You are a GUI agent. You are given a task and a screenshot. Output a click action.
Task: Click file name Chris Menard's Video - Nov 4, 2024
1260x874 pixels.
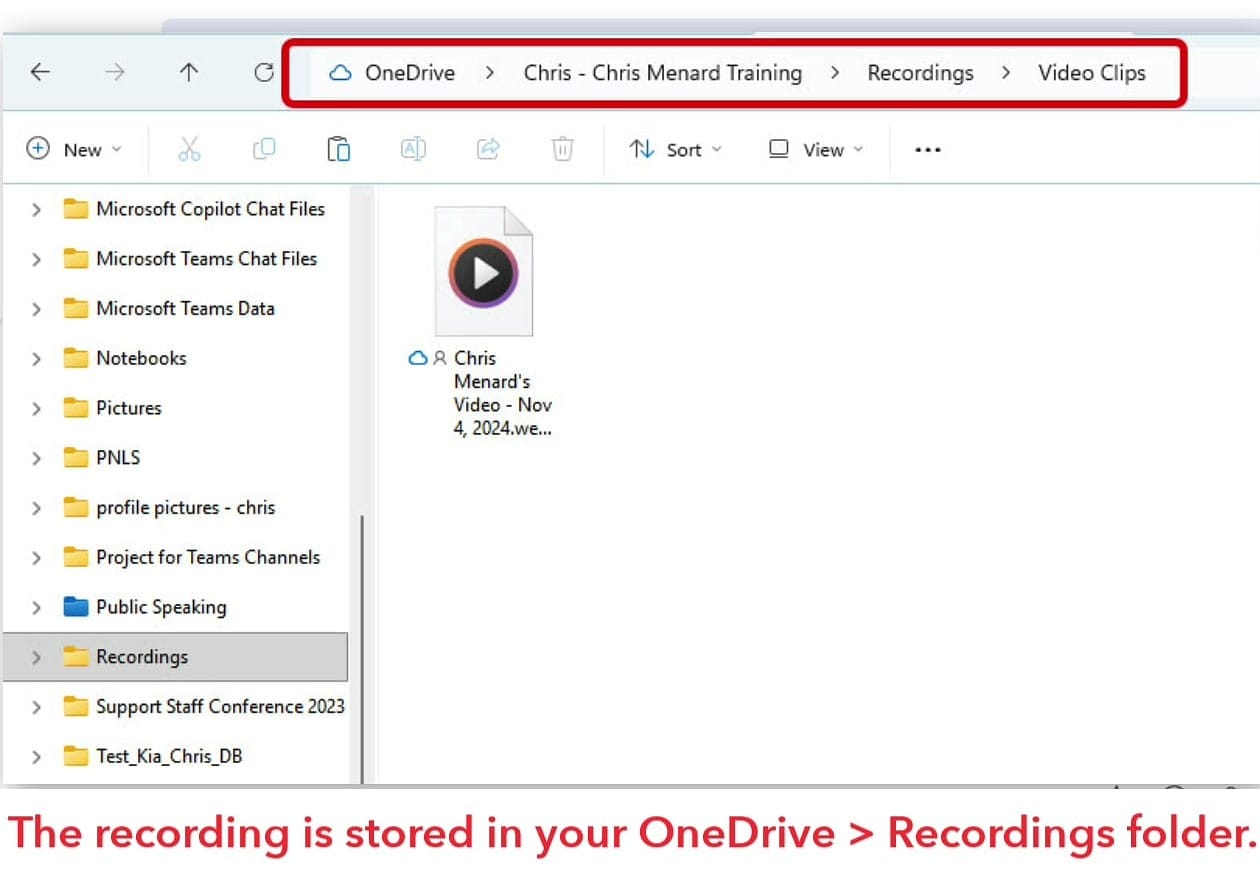(503, 393)
